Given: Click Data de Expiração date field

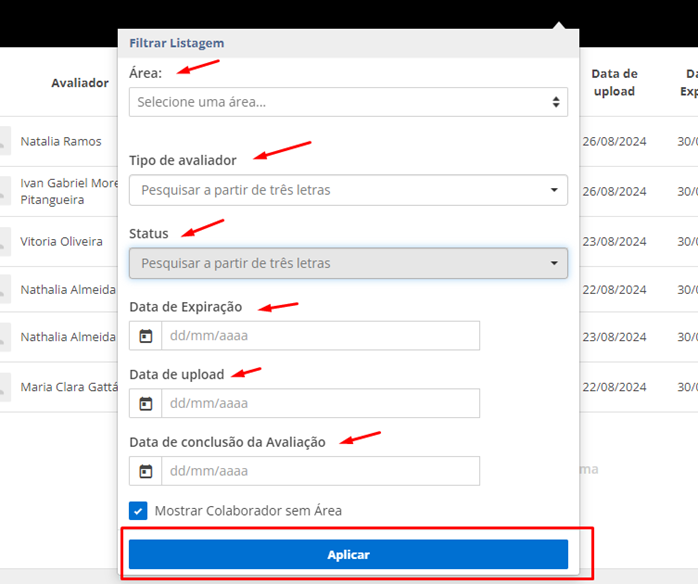Looking at the screenshot, I should click(x=320, y=336).
